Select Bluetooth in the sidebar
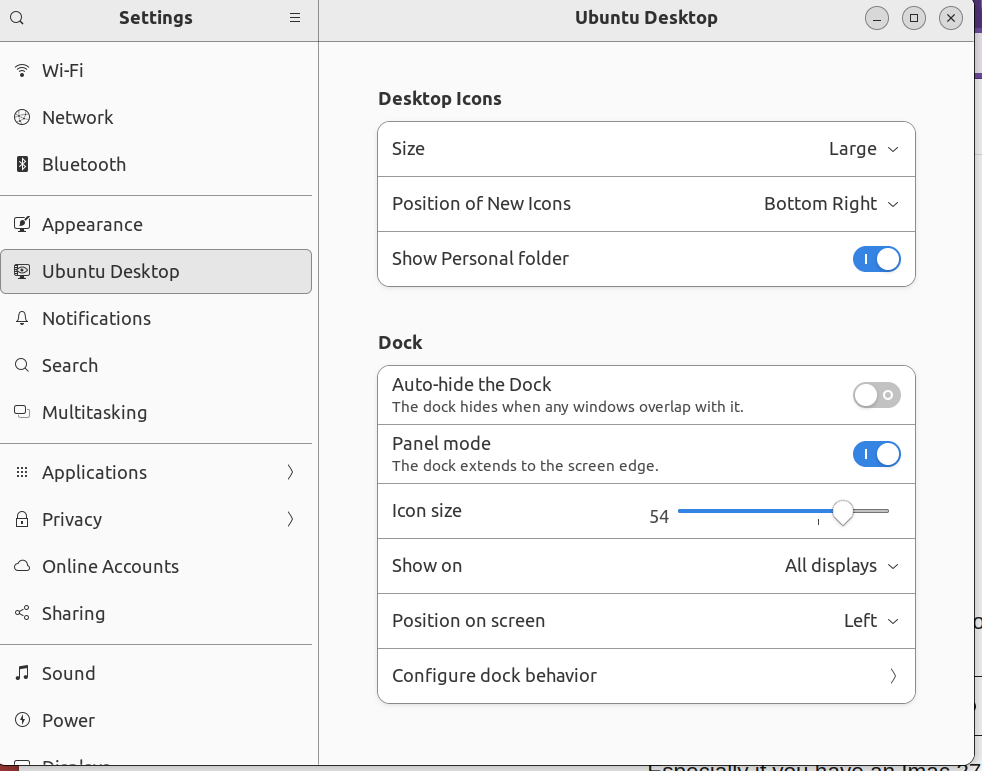 156,164
